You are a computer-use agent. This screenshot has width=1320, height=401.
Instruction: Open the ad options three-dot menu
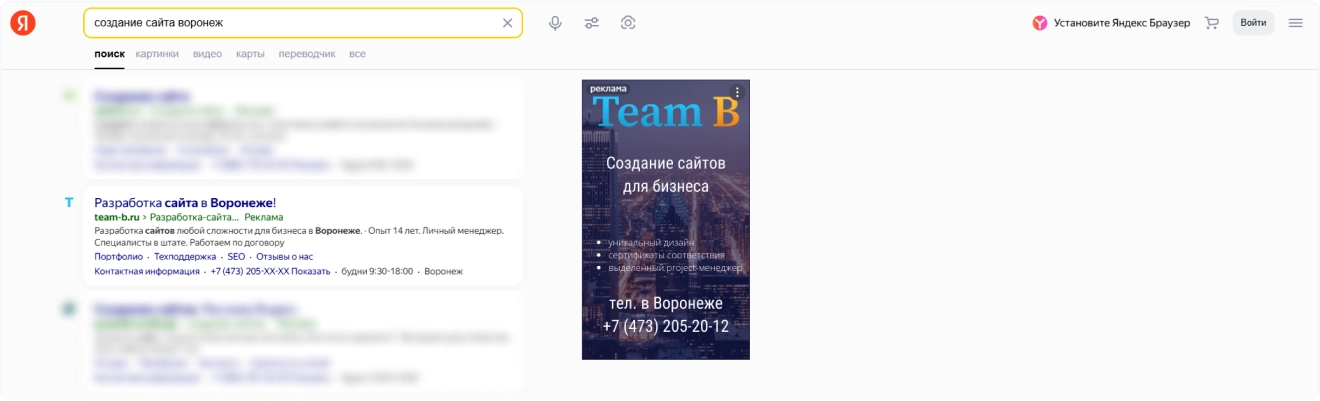738,92
